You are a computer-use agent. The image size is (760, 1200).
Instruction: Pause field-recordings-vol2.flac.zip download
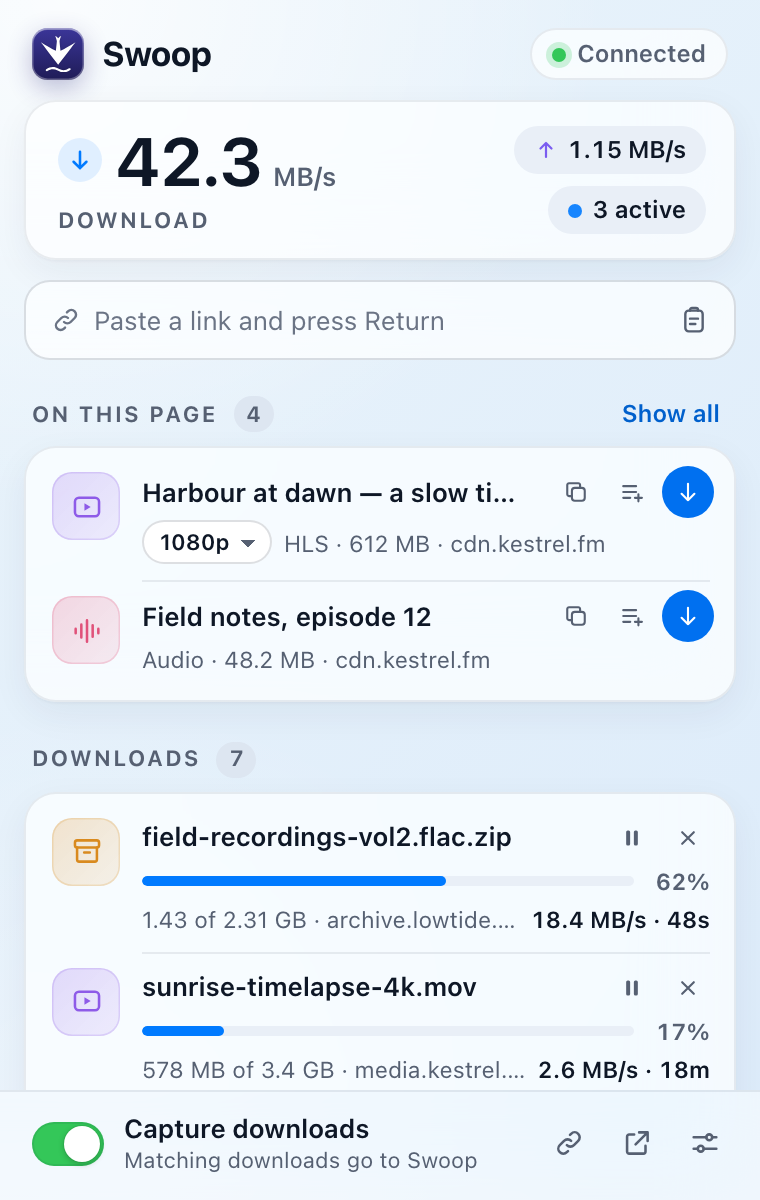[632, 838]
